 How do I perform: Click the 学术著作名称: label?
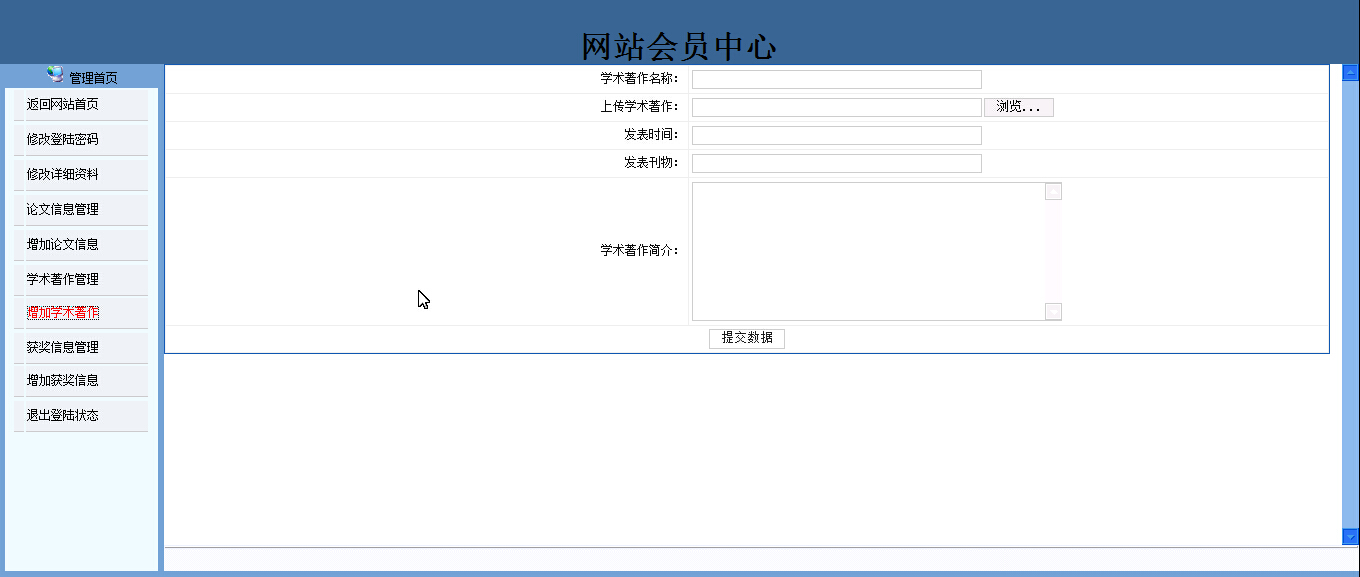click(x=640, y=79)
